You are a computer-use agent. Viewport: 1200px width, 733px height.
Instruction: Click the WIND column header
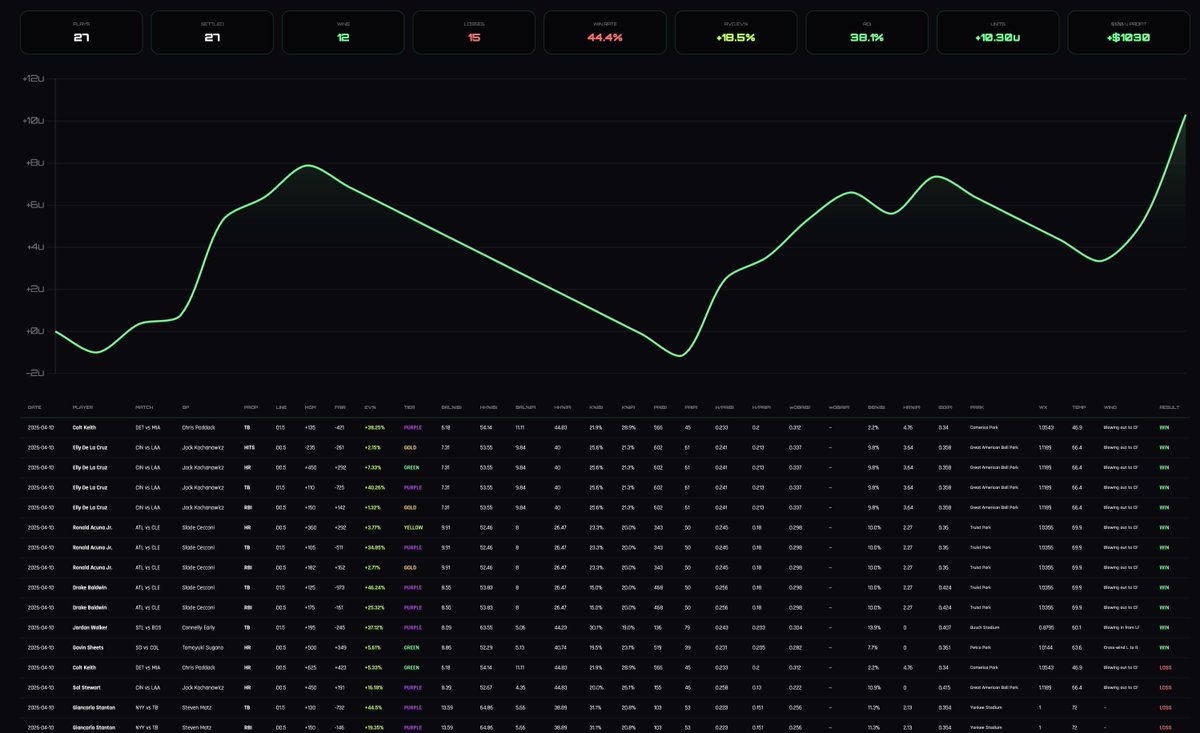pyautogui.click(x=1110, y=407)
